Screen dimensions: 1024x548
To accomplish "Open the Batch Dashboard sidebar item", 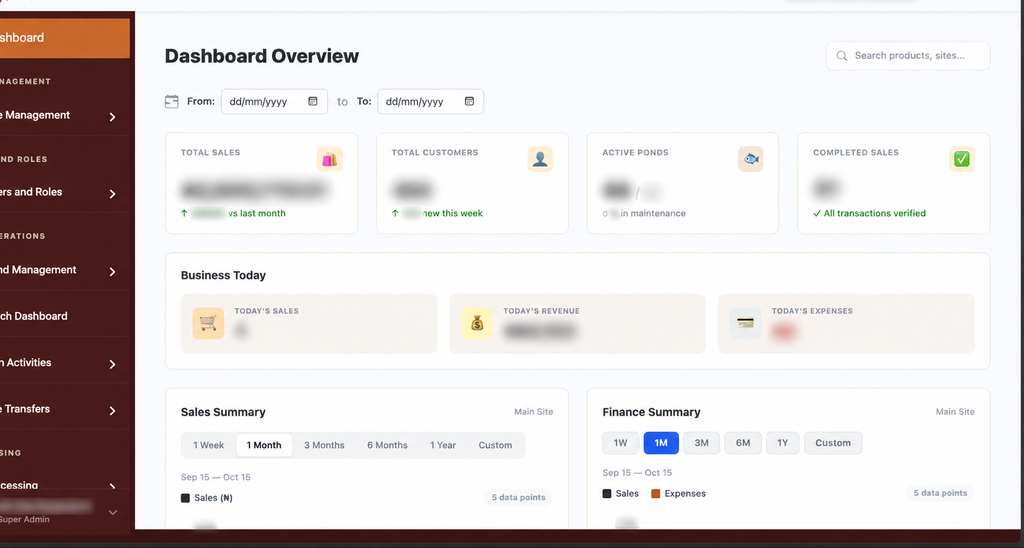I will pos(65,316).
